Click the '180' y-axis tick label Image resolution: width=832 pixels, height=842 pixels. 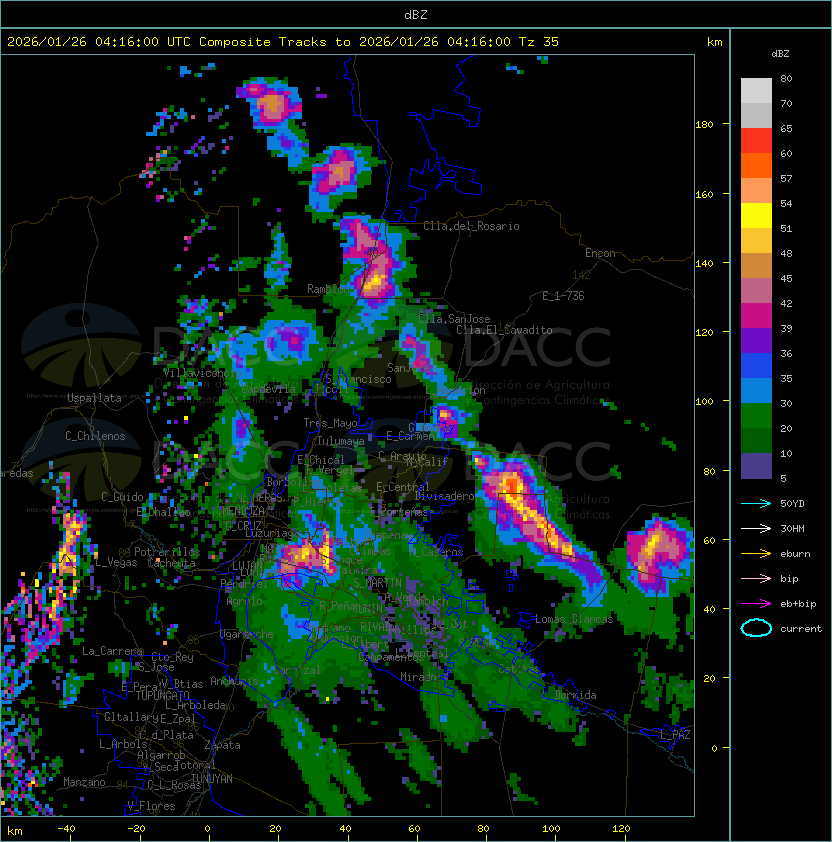click(704, 125)
